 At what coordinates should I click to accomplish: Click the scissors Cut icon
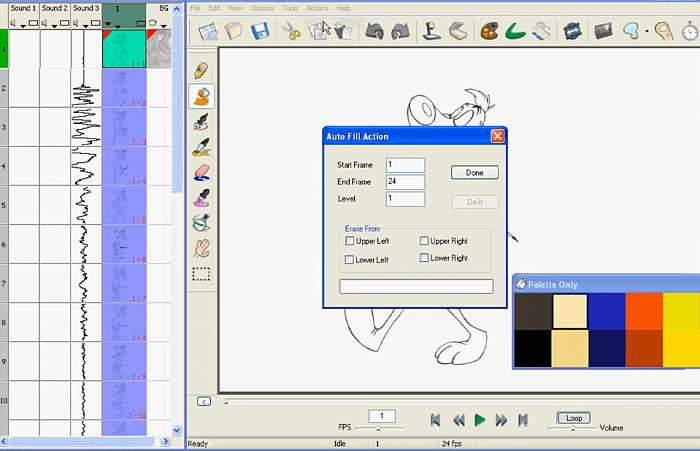click(x=291, y=32)
